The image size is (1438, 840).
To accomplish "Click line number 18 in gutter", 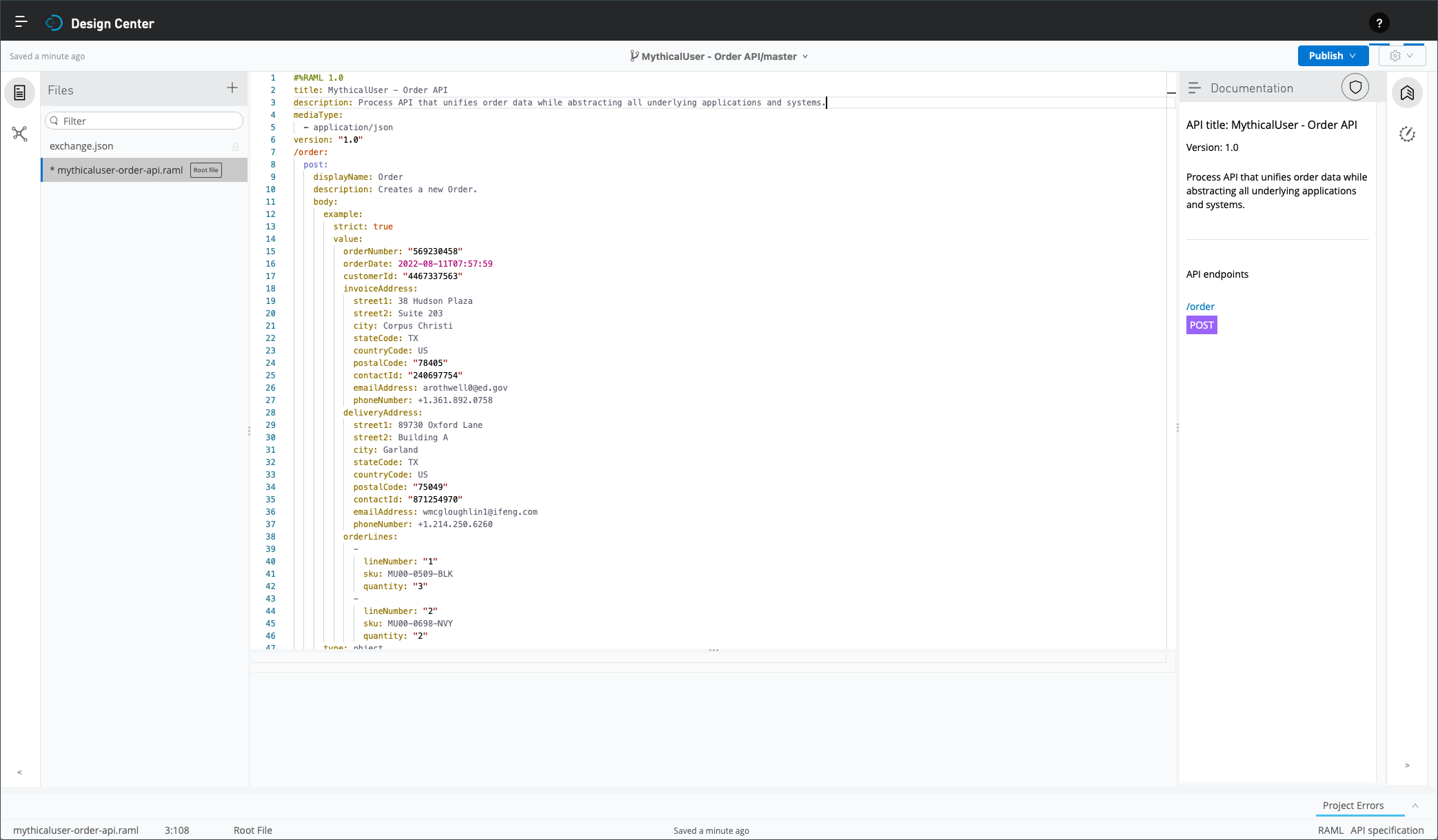I will tap(270, 289).
